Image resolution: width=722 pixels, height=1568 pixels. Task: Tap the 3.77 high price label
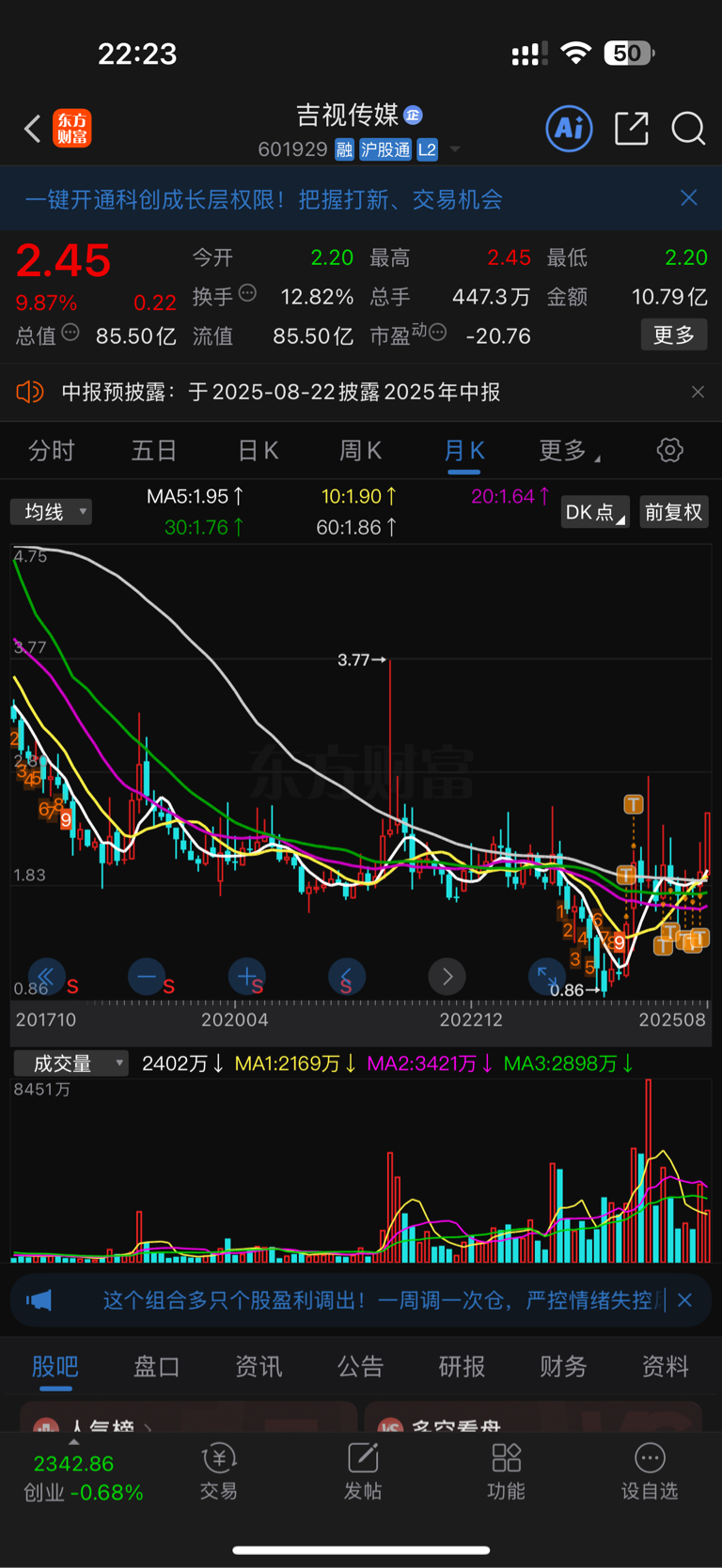(x=362, y=660)
